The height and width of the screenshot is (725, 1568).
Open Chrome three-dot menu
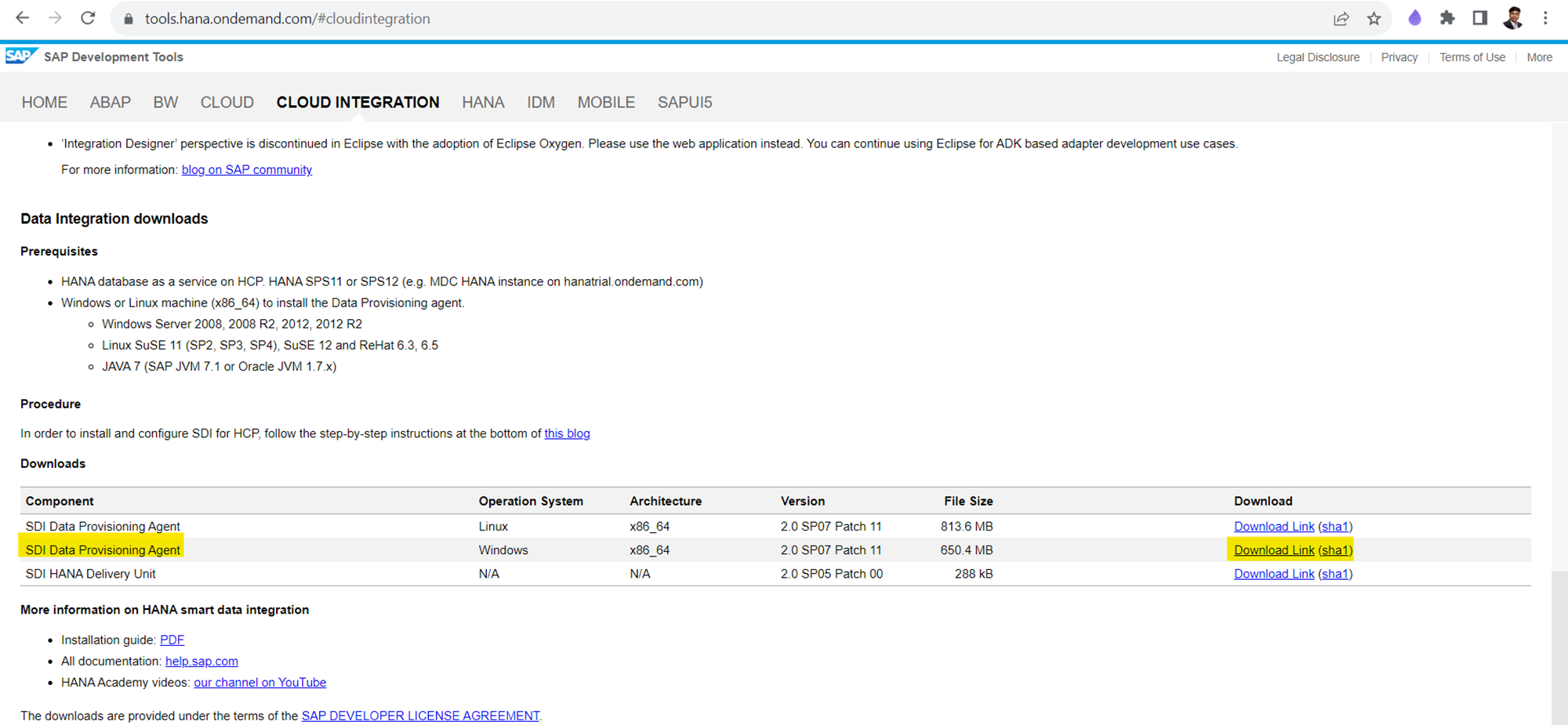1545,18
